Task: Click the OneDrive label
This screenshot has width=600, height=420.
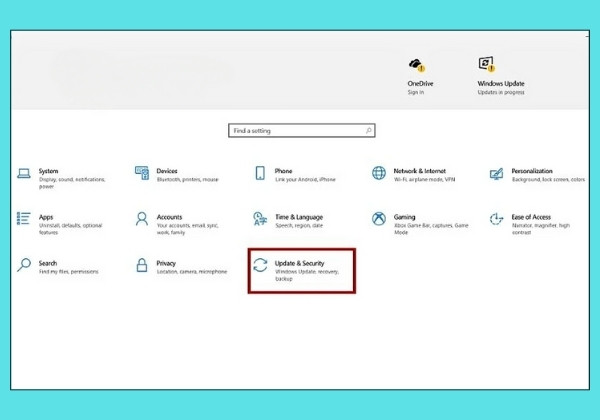Action: [x=420, y=83]
